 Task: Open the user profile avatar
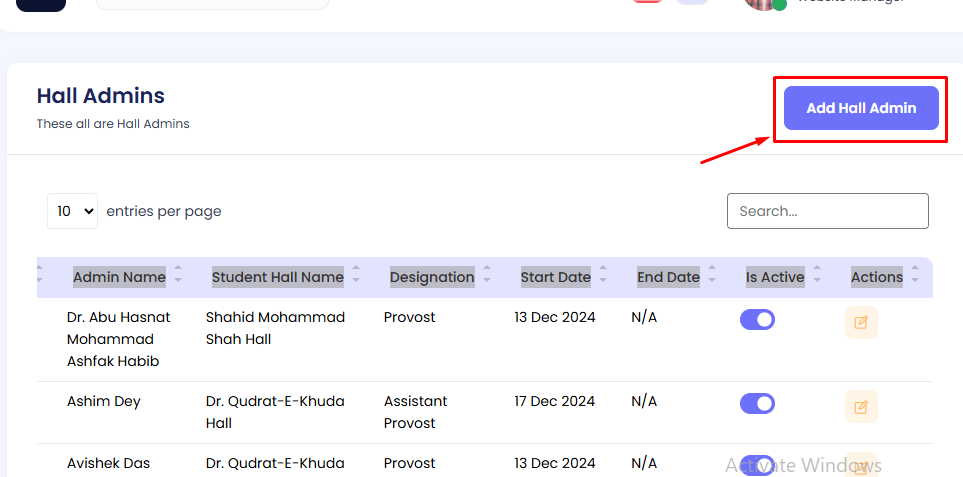click(762, 3)
